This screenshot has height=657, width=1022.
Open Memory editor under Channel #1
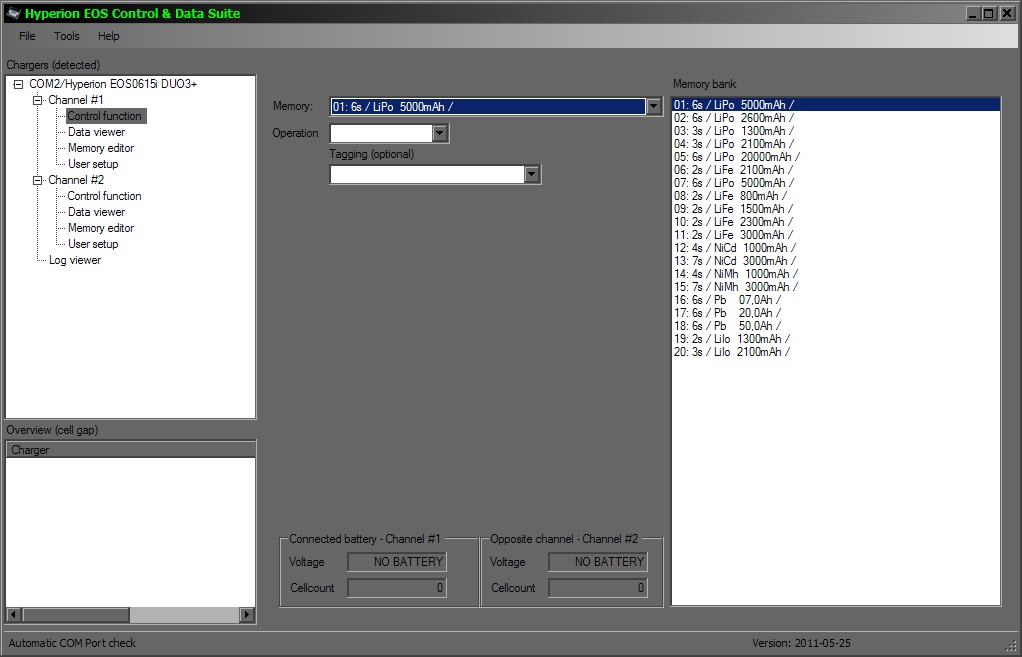[x=101, y=148]
